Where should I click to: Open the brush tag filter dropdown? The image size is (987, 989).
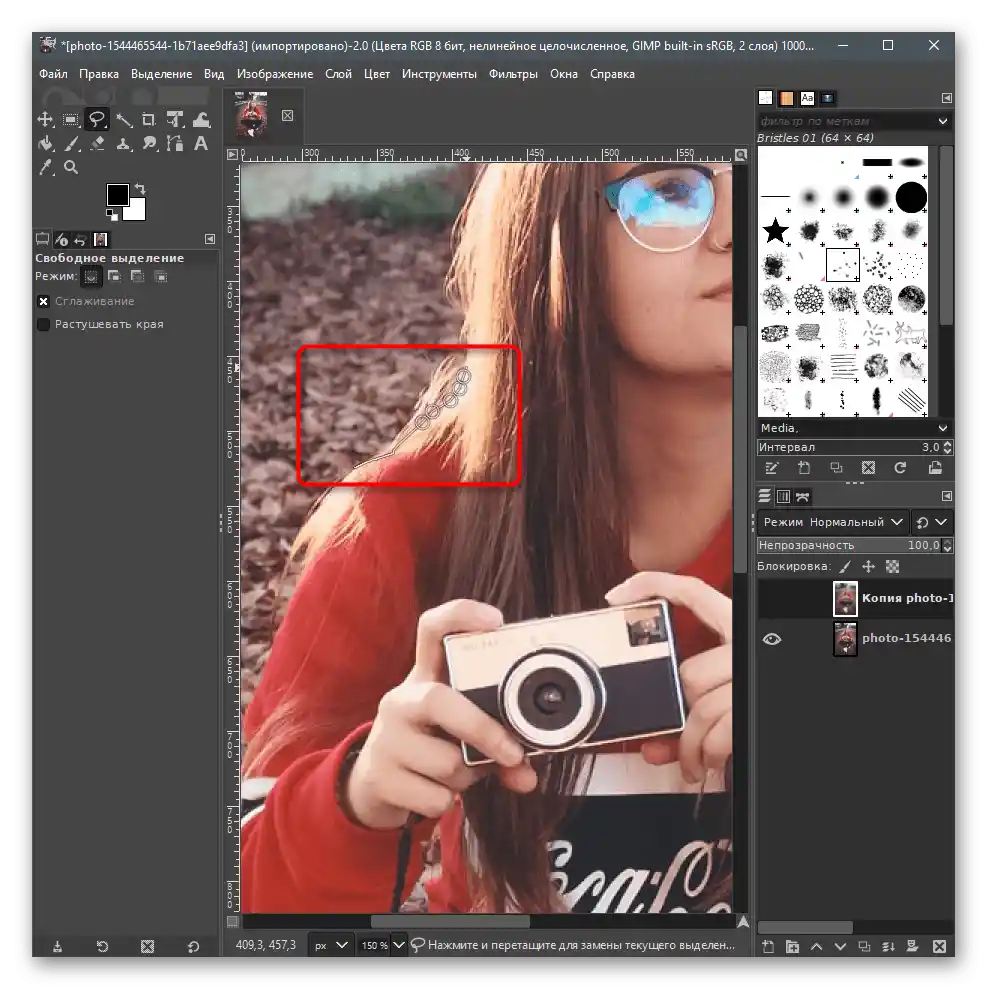943,121
